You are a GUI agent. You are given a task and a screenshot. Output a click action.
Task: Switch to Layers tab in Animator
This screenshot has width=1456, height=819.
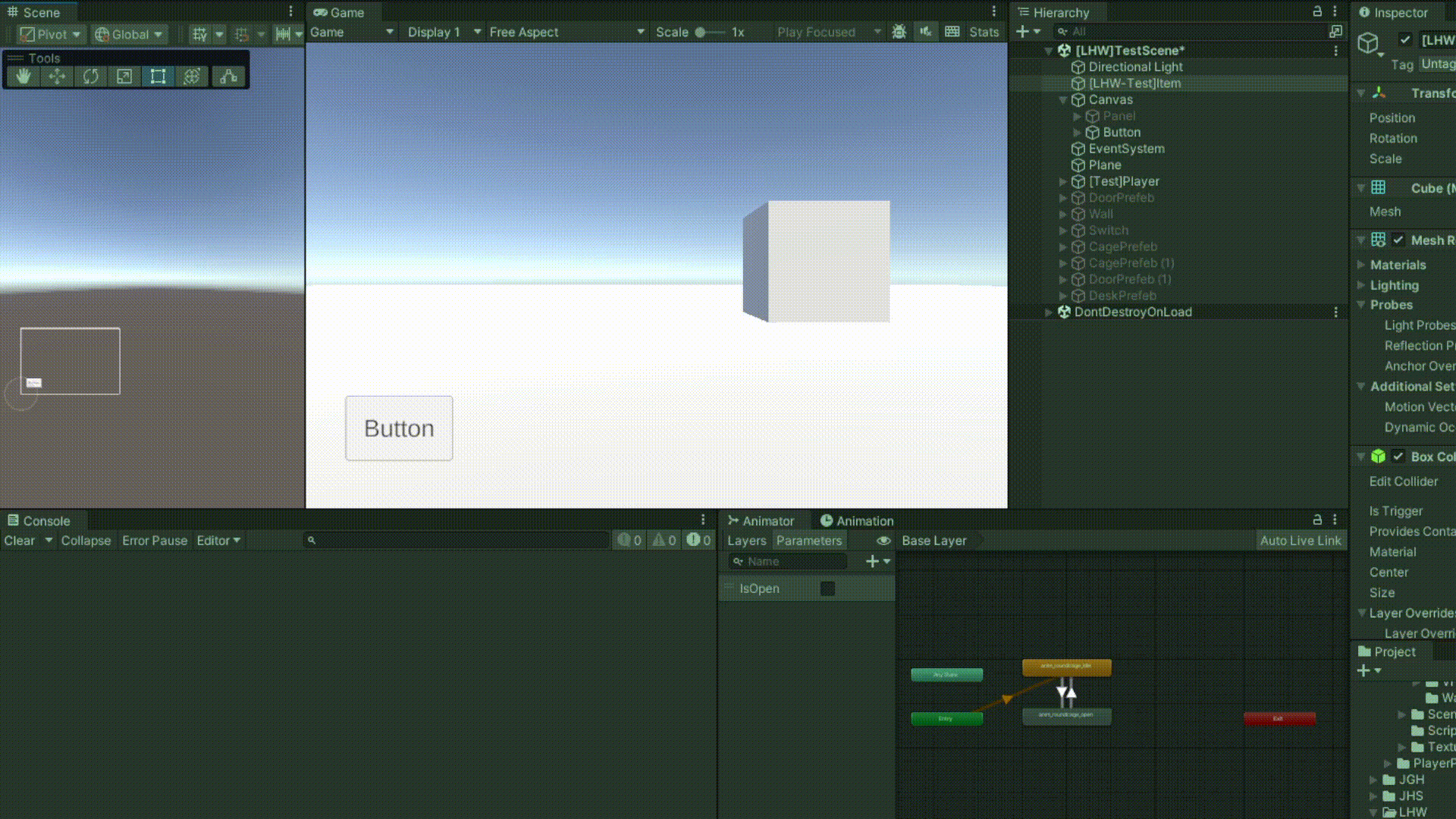(746, 541)
